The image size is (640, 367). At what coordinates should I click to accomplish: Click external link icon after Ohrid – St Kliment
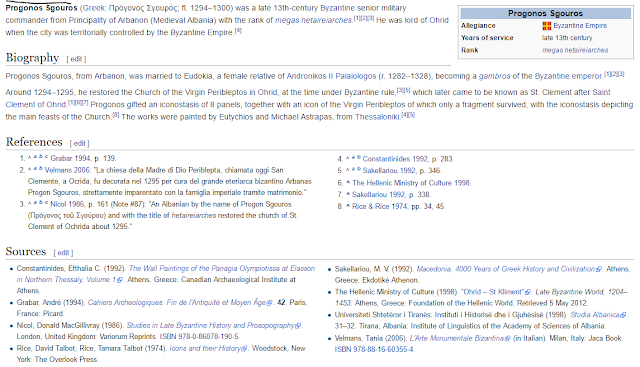click(528, 293)
